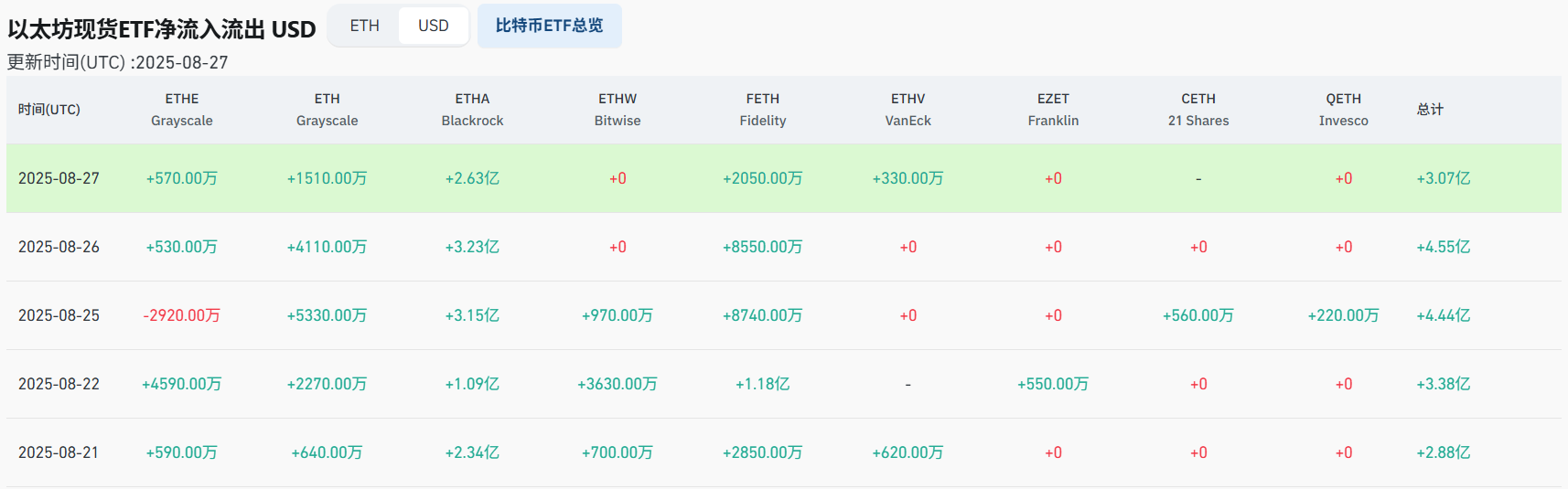
Task: Click the 时间(UTC) column header
Action: [49, 110]
